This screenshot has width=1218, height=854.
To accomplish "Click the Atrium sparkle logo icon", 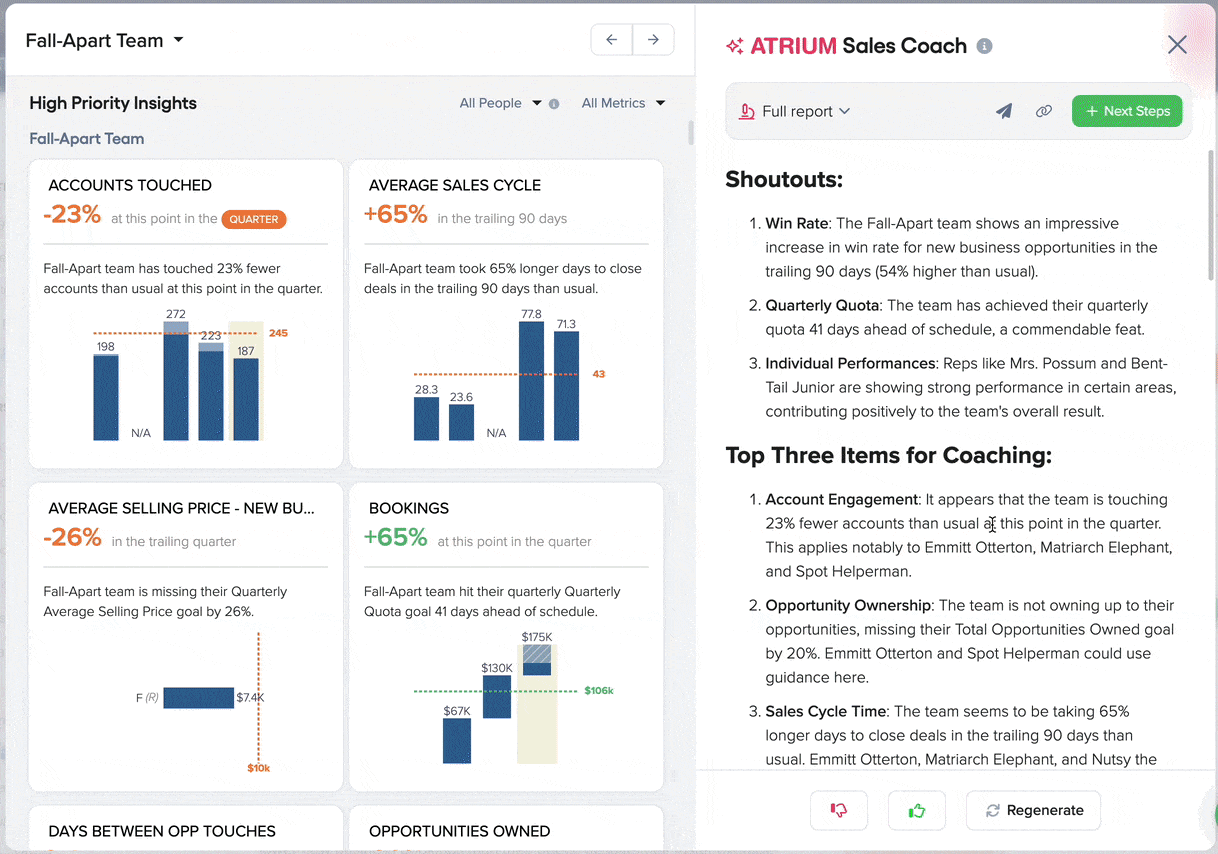I will tap(735, 46).
